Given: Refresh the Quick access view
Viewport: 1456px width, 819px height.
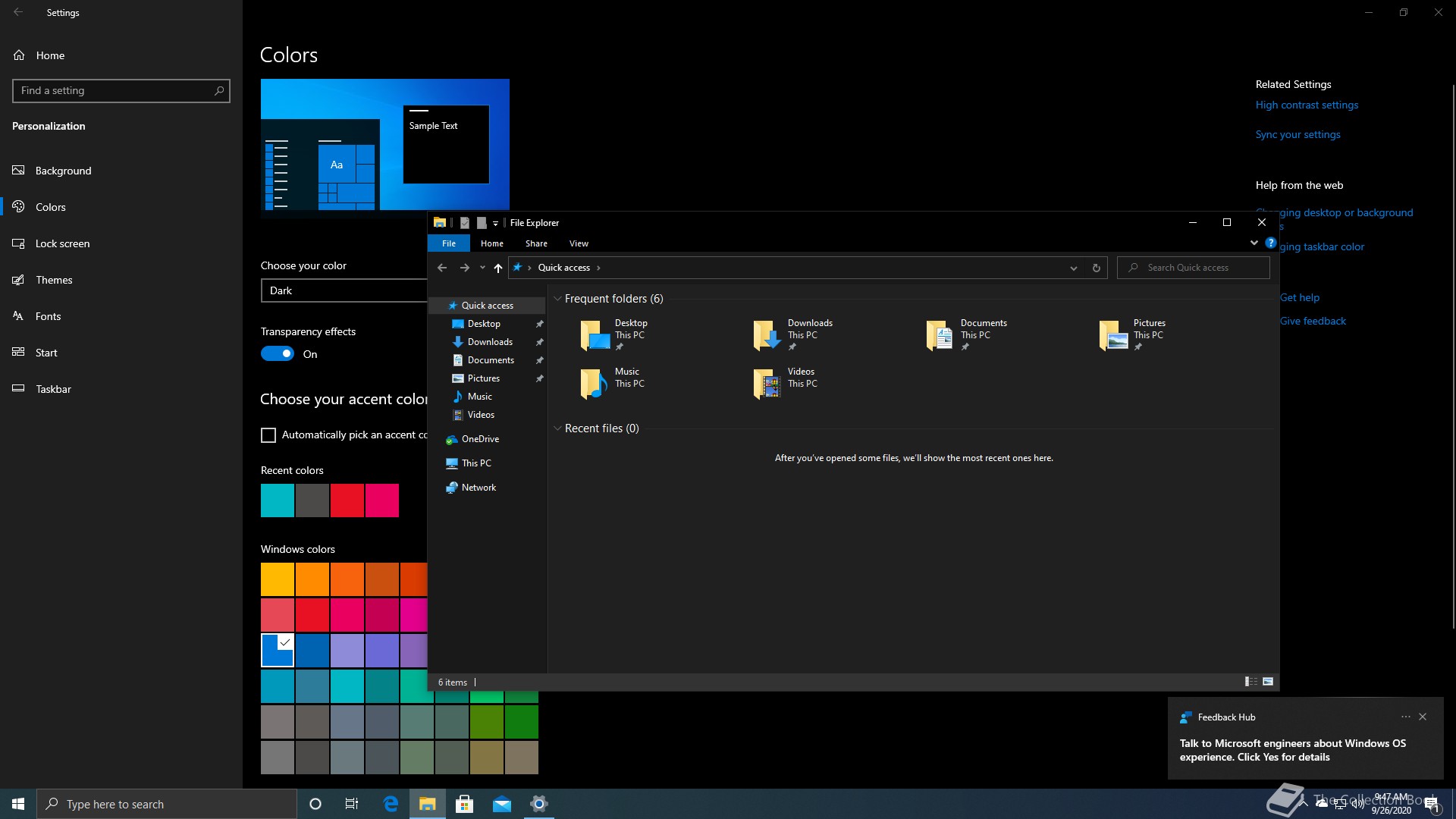Looking at the screenshot, I should tap(1096, 268).
